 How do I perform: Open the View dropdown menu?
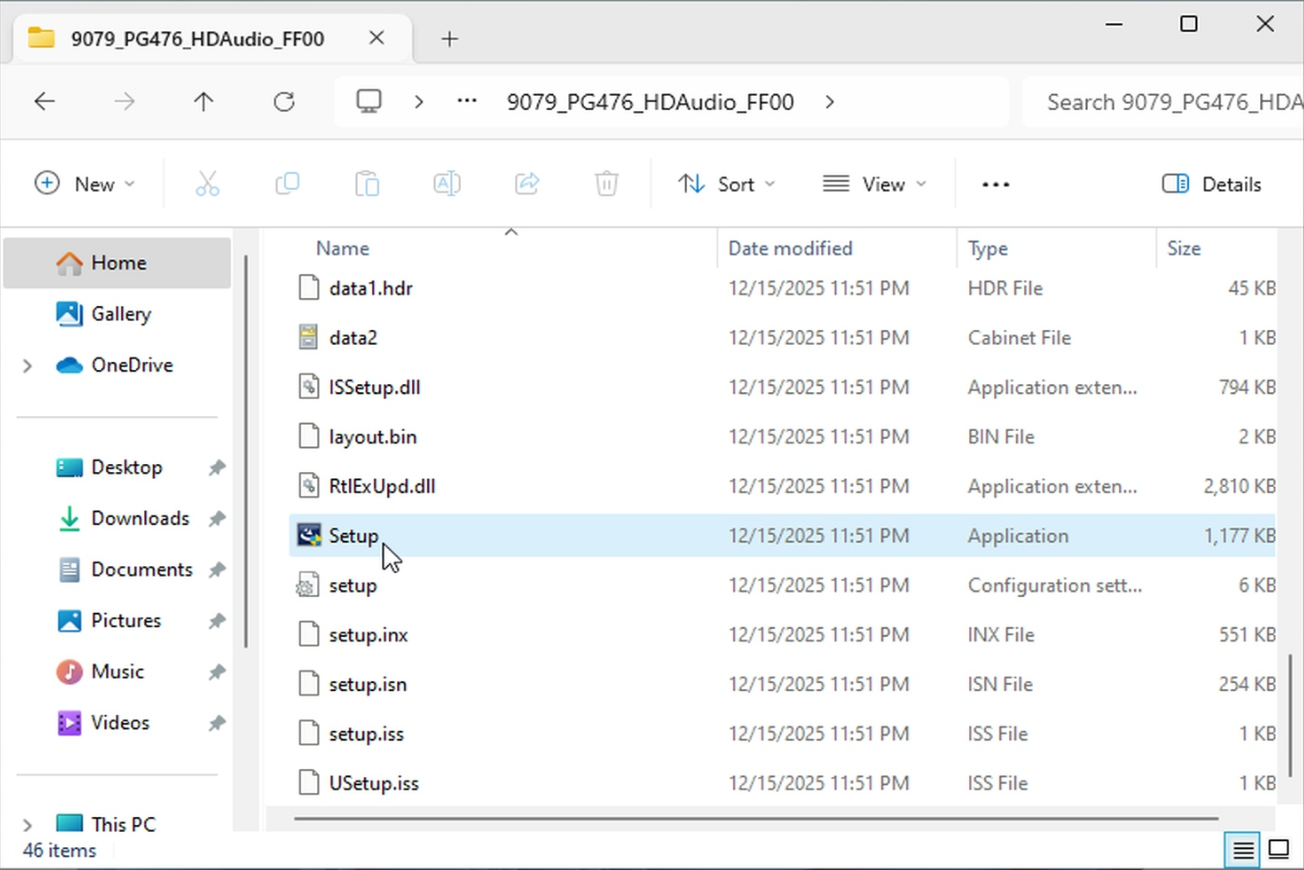coord(874,184)
